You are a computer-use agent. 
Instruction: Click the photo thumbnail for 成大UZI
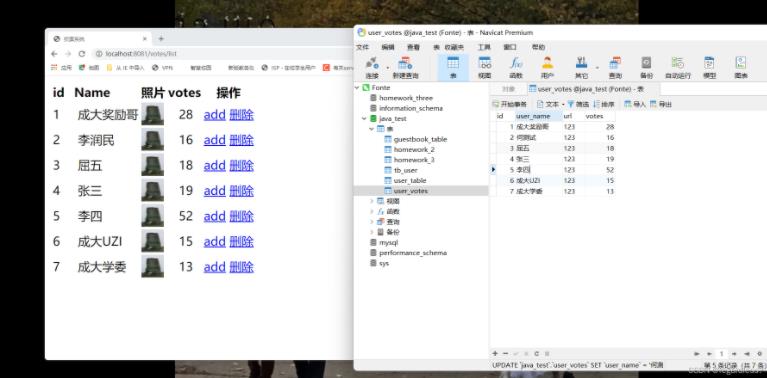153,241
